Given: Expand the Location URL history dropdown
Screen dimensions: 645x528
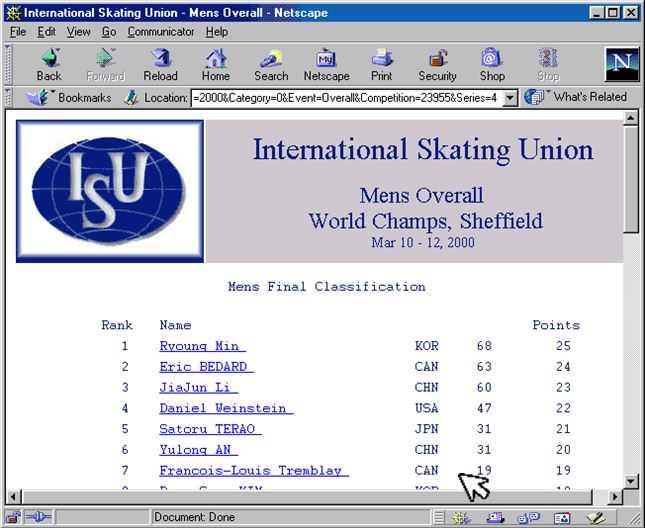Looking at the screenshot, I should click(509, 98).
